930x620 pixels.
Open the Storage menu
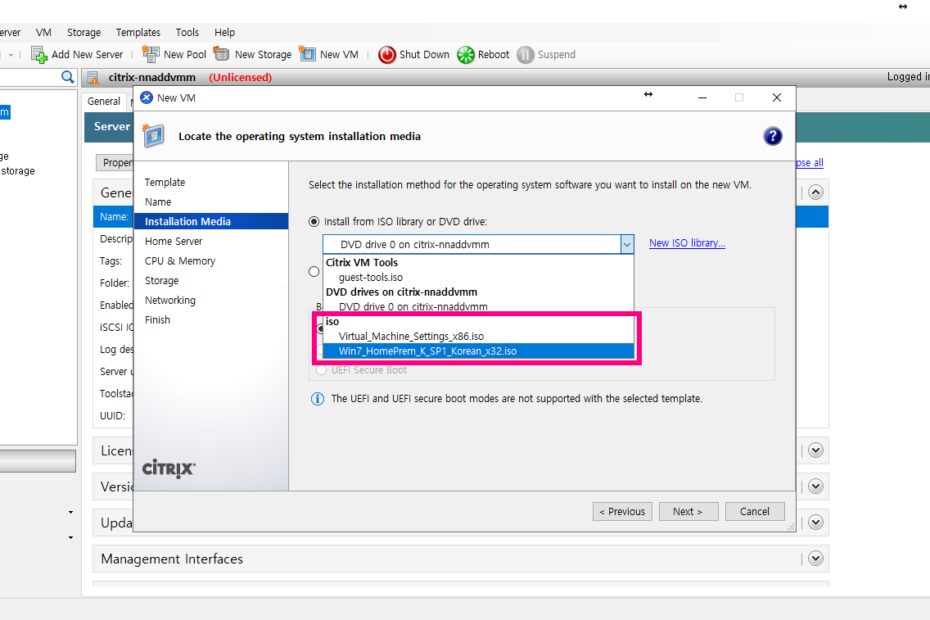pos(84,32)
